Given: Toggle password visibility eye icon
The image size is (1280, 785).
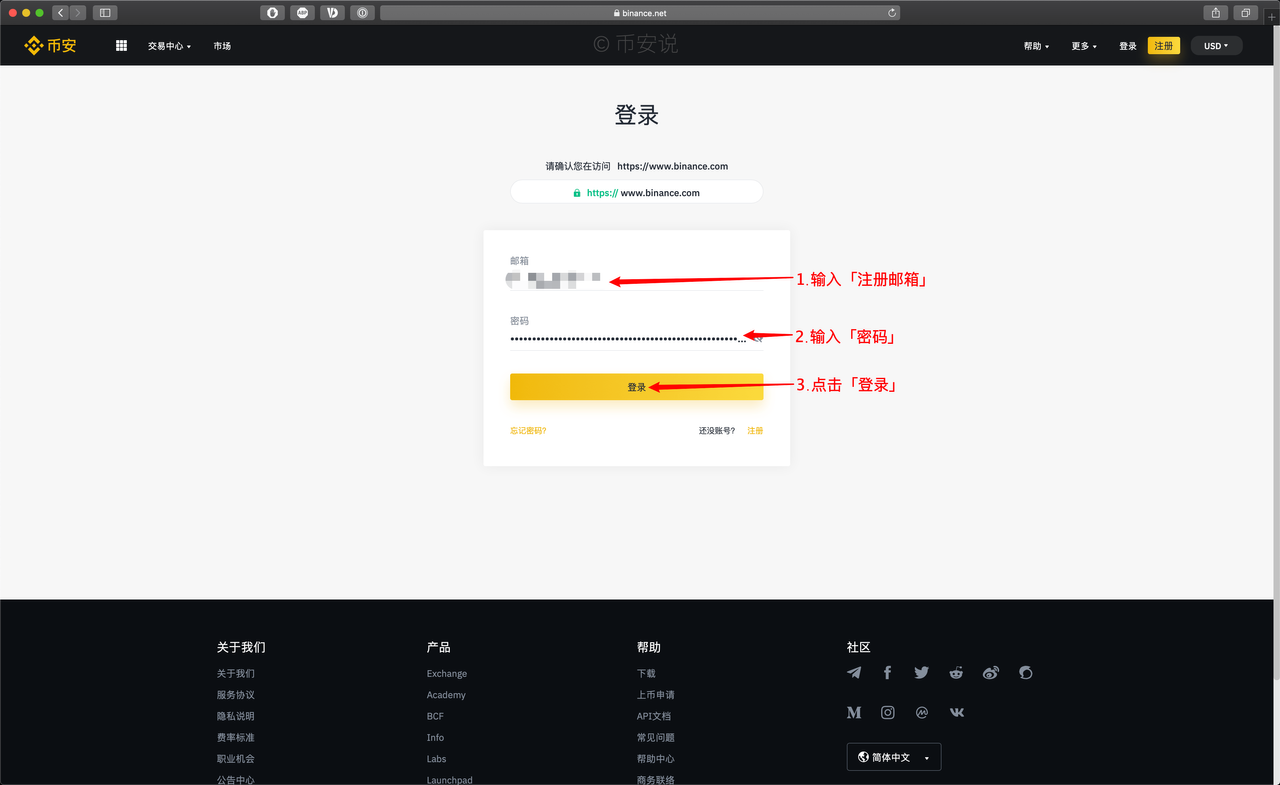Looking at the screenshot, I should point(757,339).
